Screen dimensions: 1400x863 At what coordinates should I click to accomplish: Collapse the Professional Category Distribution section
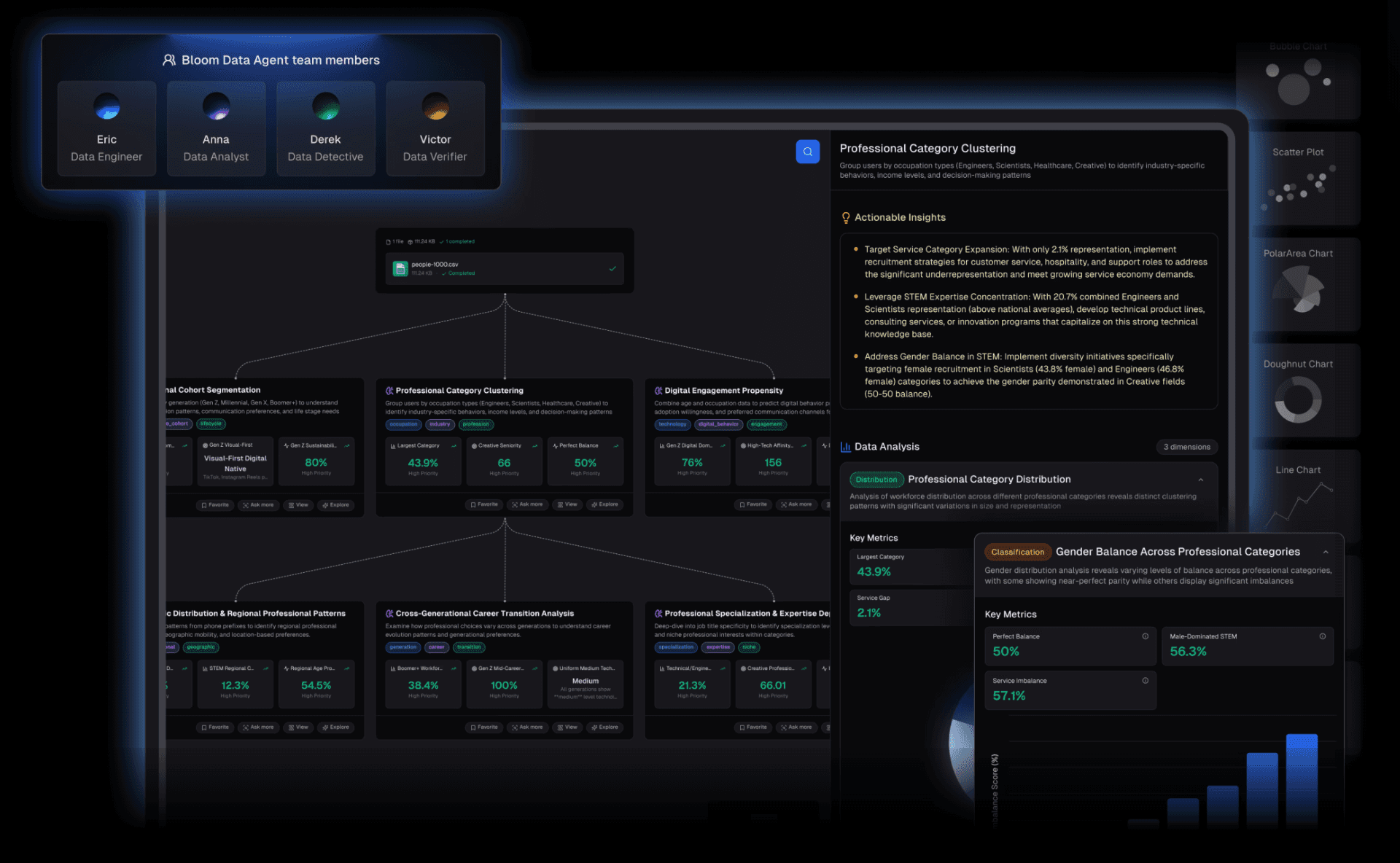click(x=1202, y=480)
